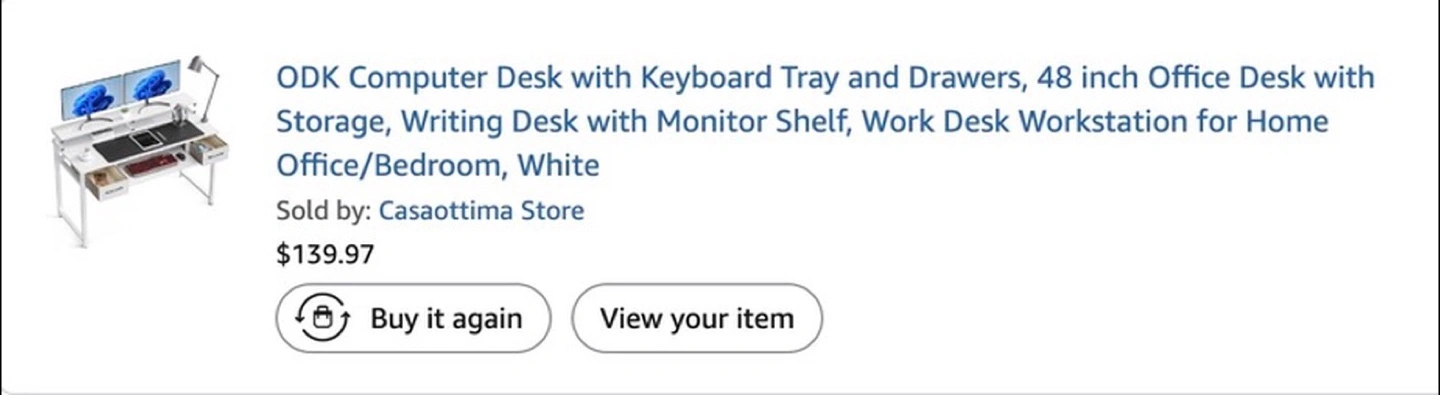Click the open wooden drawer in desk image
This screenshot has height=395, width=1440.
click(105, 183)
